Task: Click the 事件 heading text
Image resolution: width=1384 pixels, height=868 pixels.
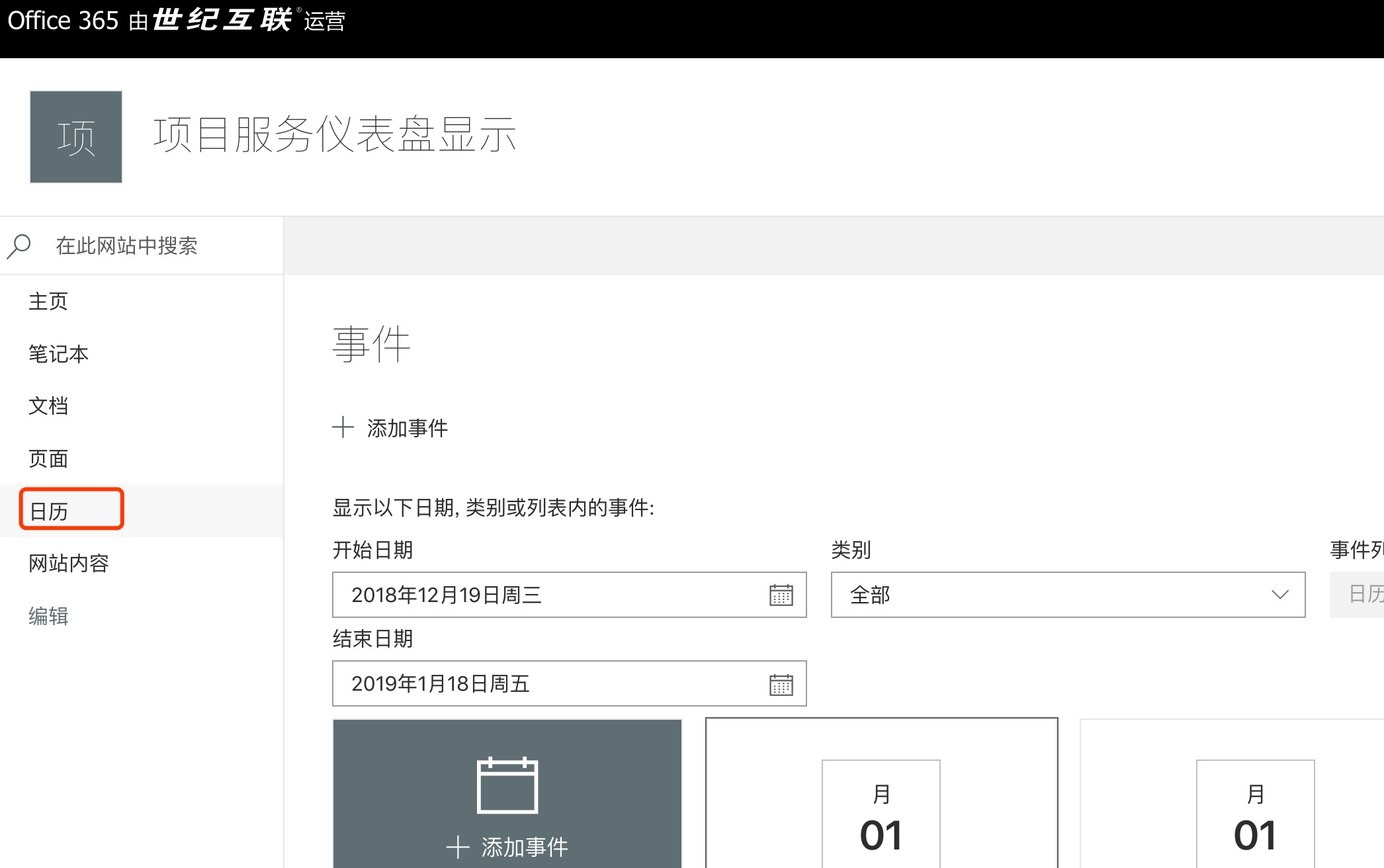Action: (371, 344)
